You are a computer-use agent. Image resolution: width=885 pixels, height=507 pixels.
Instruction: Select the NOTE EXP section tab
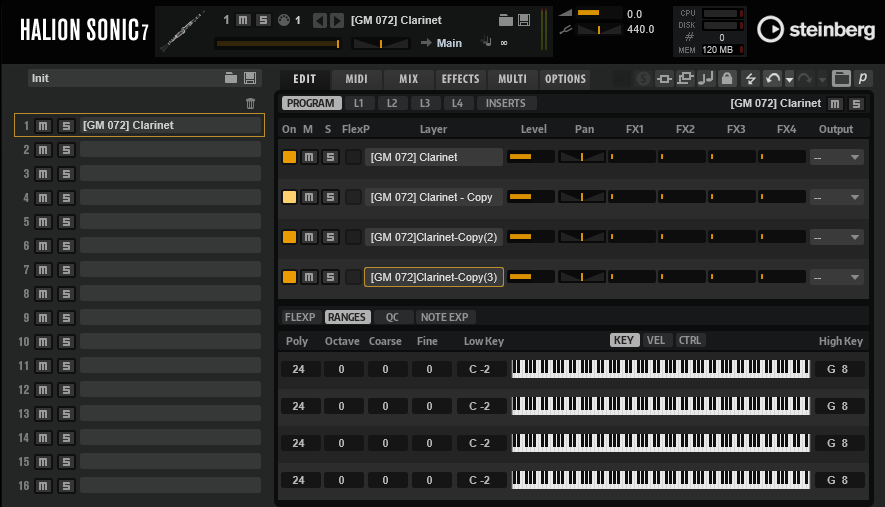click(444, 317)
